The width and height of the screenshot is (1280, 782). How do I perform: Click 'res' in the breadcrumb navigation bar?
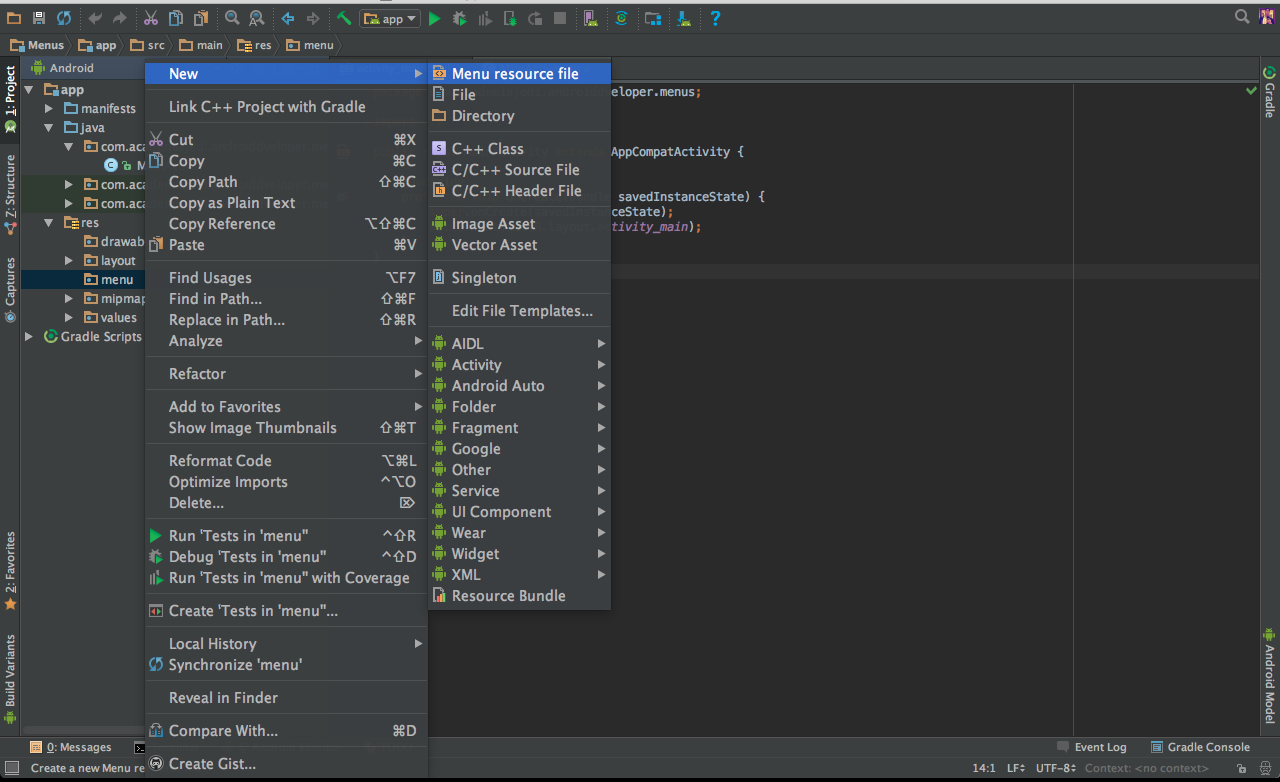(255, 45)
